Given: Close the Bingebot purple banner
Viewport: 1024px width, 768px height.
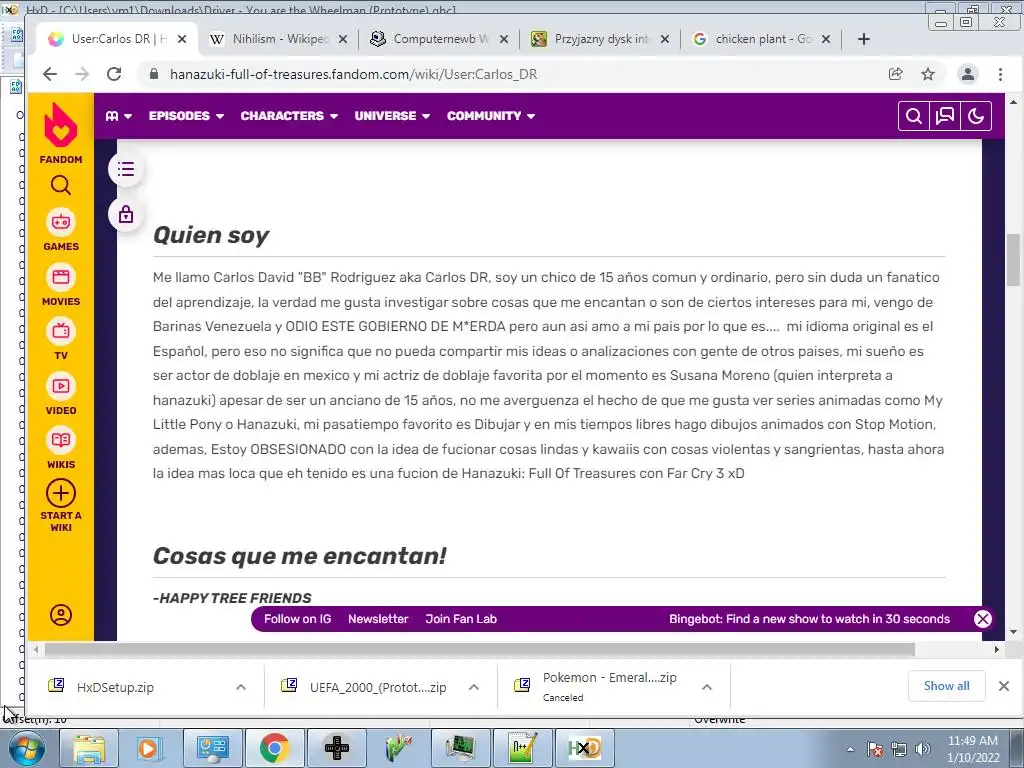Looking at the screenshot, I should 982,619.
